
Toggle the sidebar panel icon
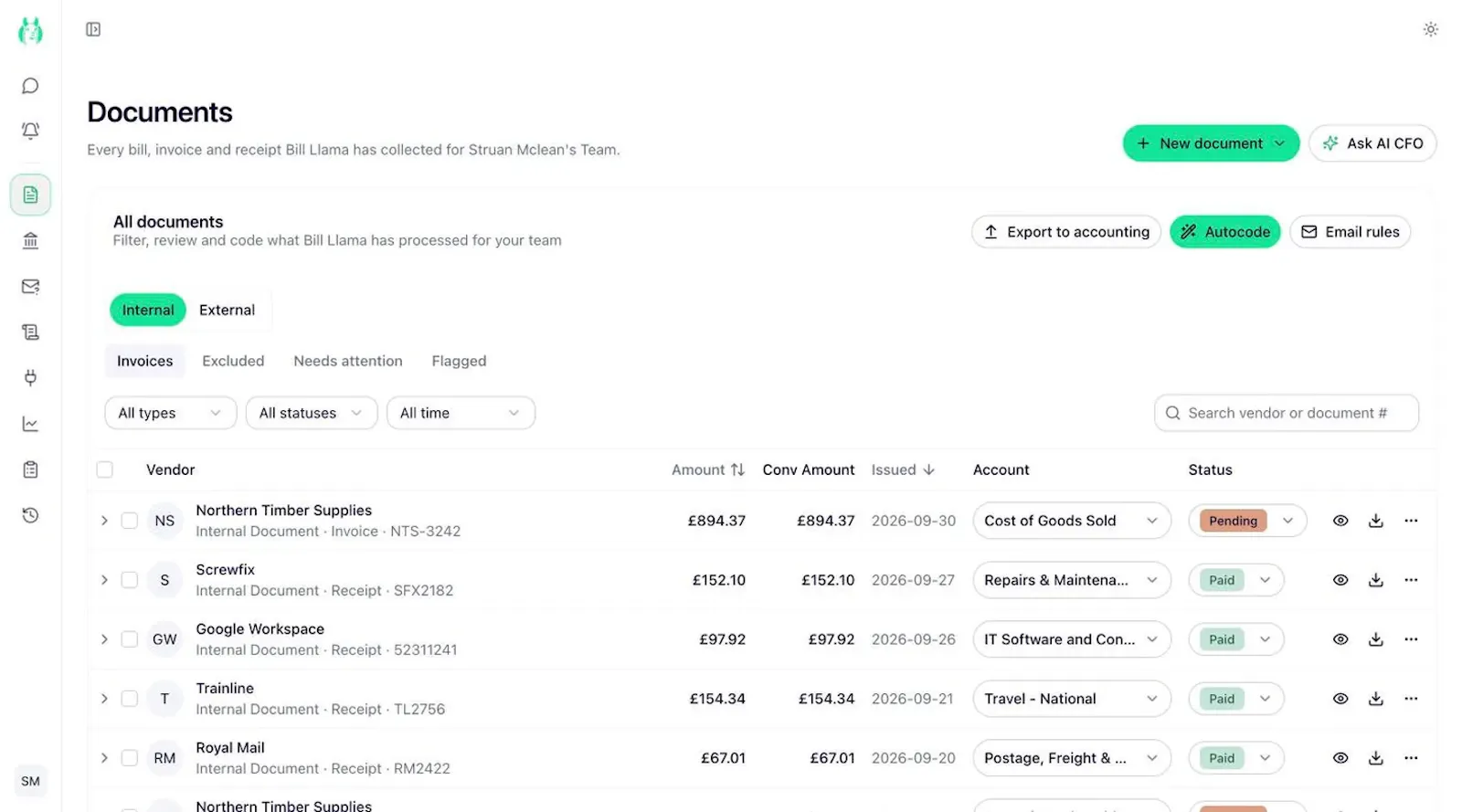[93, 29]
